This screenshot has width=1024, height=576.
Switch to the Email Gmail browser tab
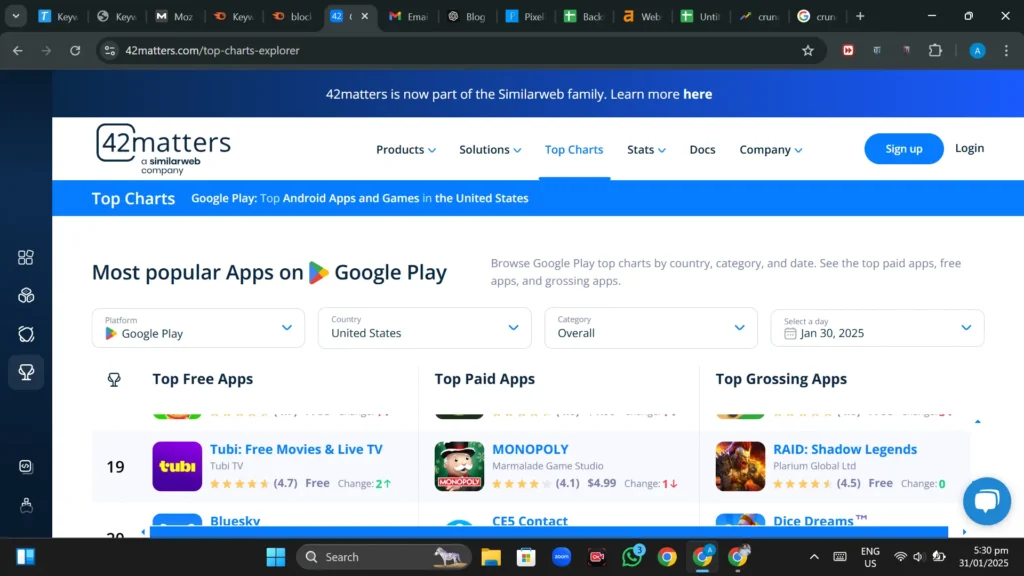tap(408, 16)
